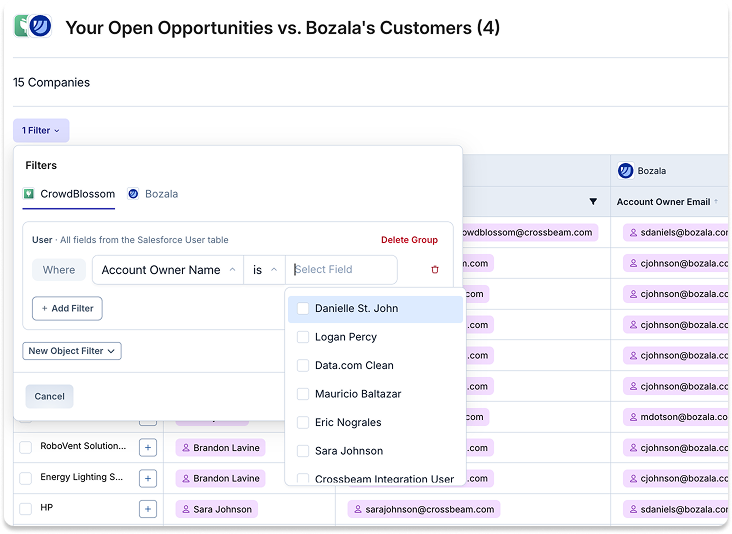Click the Add Filter button
The height and width of the screenshot is (534, 732).
67,308
